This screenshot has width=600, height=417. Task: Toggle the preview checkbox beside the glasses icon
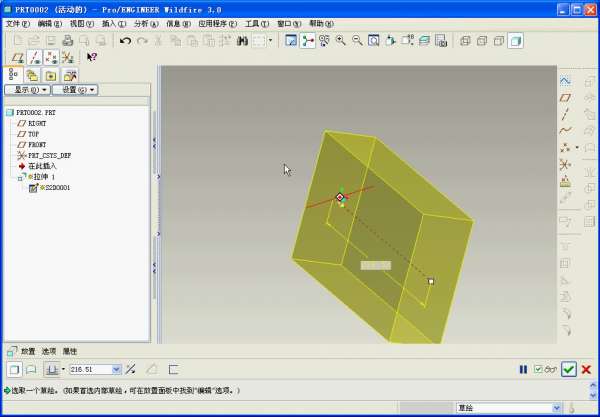(x=538, y=369)
